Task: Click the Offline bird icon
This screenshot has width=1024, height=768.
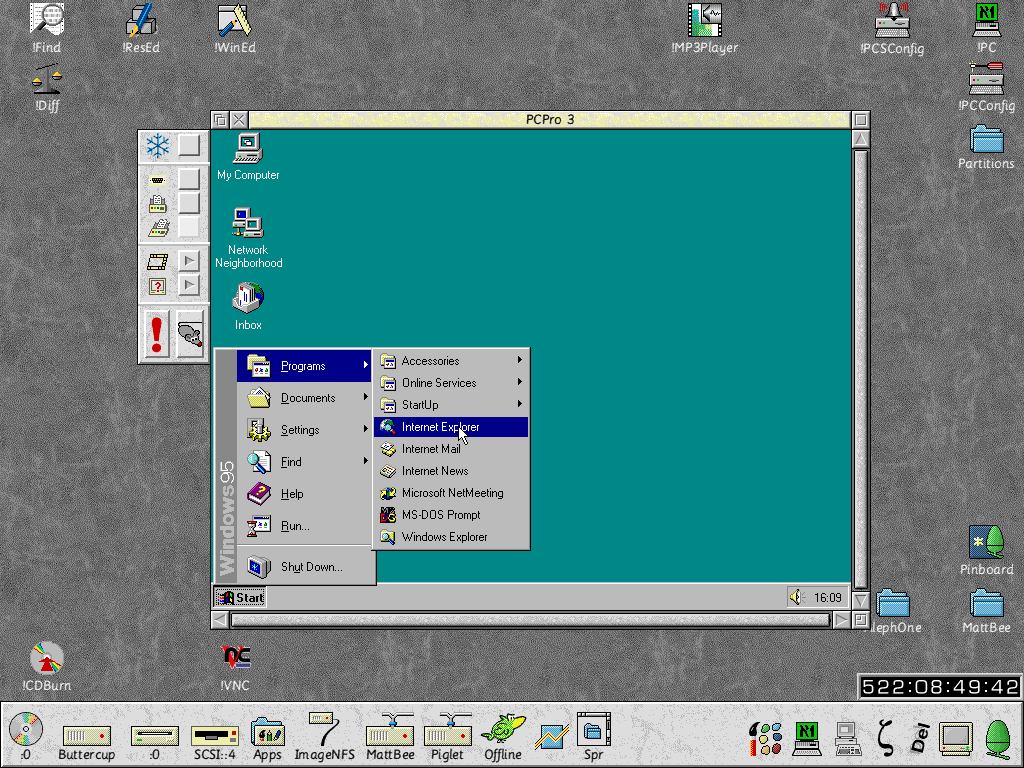Action: coord(503,737)
